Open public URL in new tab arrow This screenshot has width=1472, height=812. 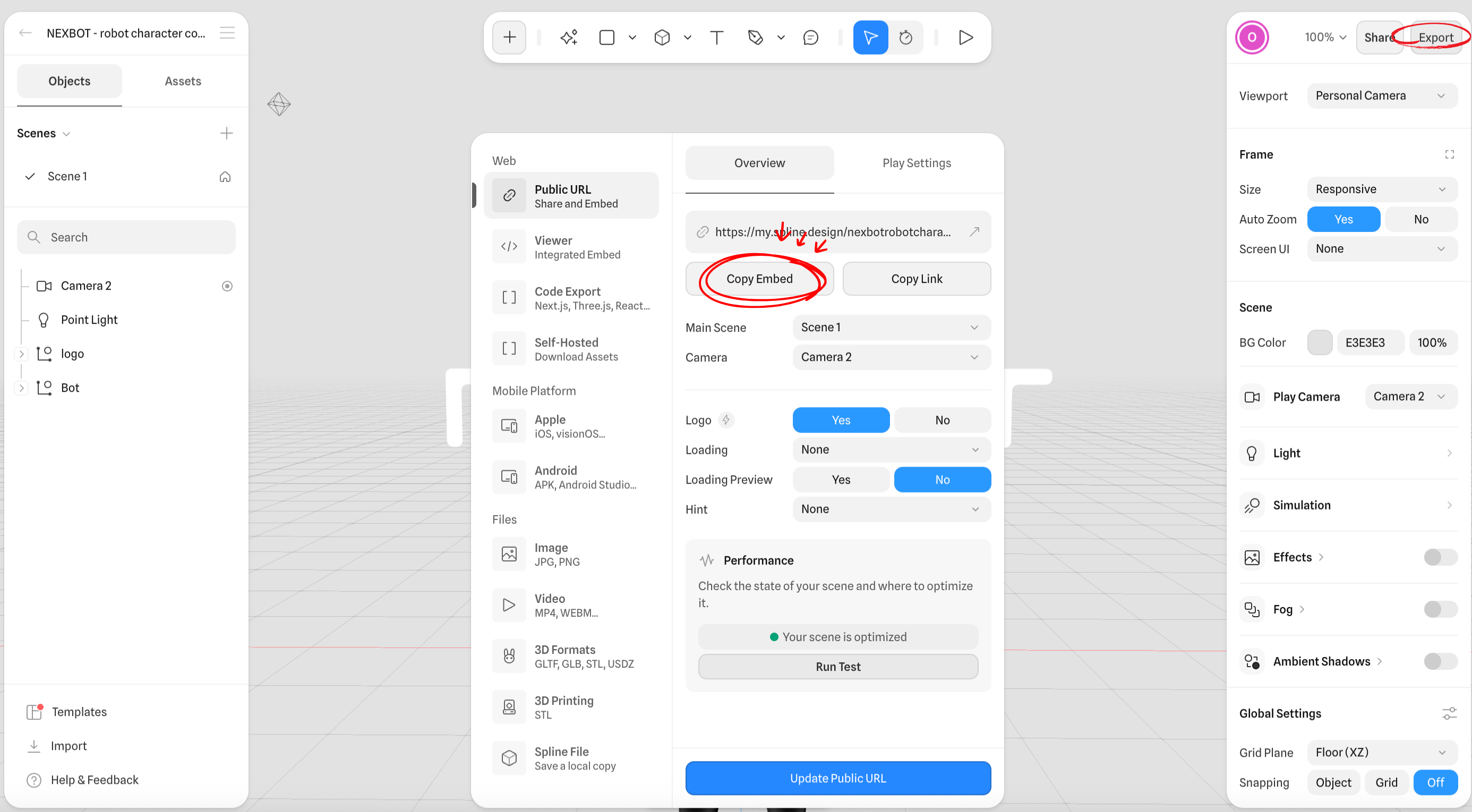point(975,231)
